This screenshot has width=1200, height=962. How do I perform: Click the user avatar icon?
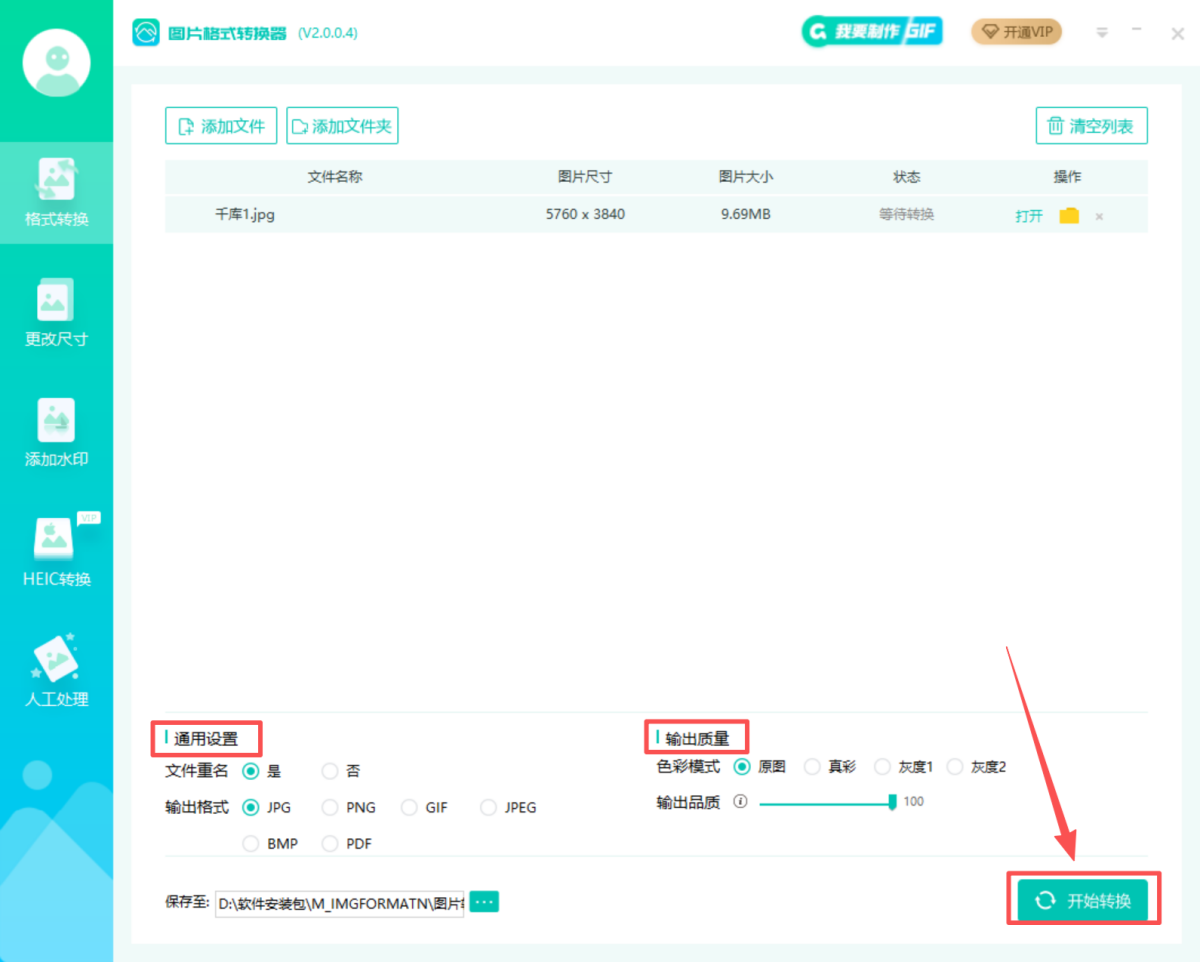tap(56, 63)
